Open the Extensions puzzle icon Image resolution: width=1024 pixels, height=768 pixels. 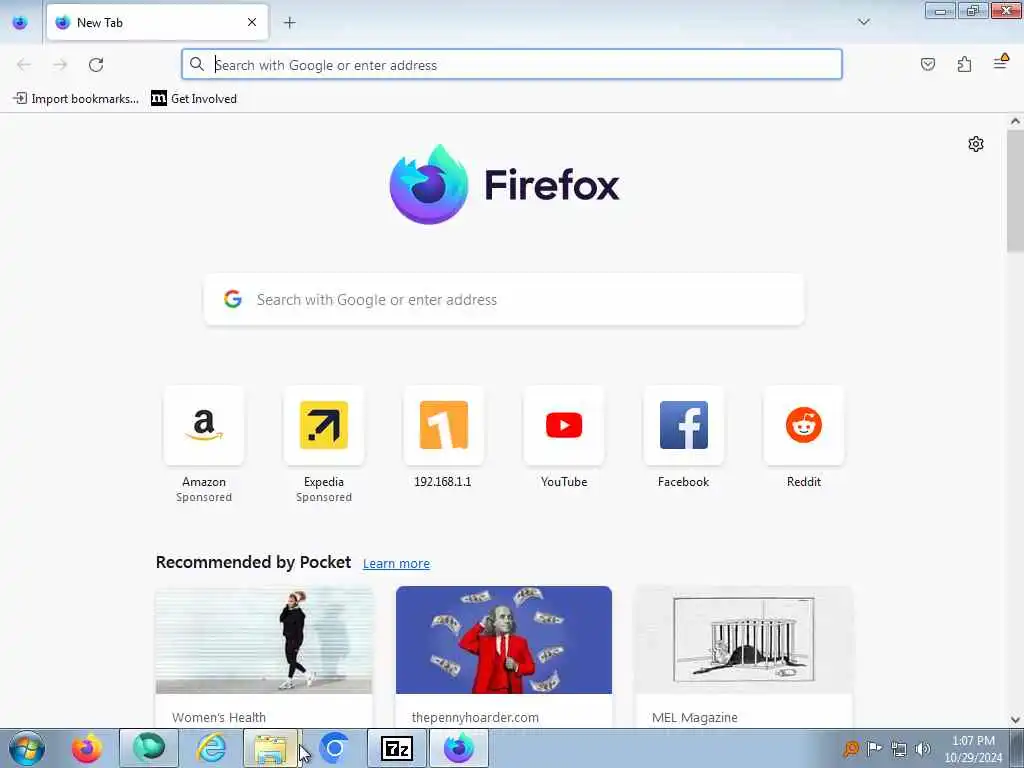[x=964, y=64]
